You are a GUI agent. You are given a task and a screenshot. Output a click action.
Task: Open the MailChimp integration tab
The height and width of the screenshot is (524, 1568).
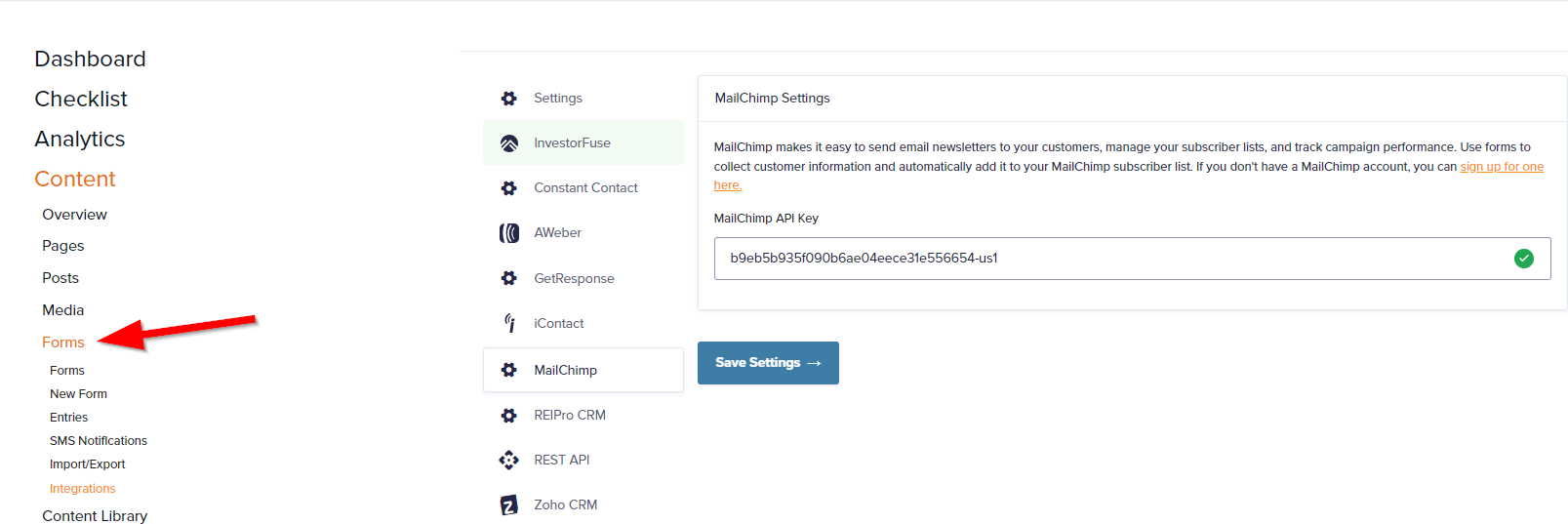pos(583,370)
